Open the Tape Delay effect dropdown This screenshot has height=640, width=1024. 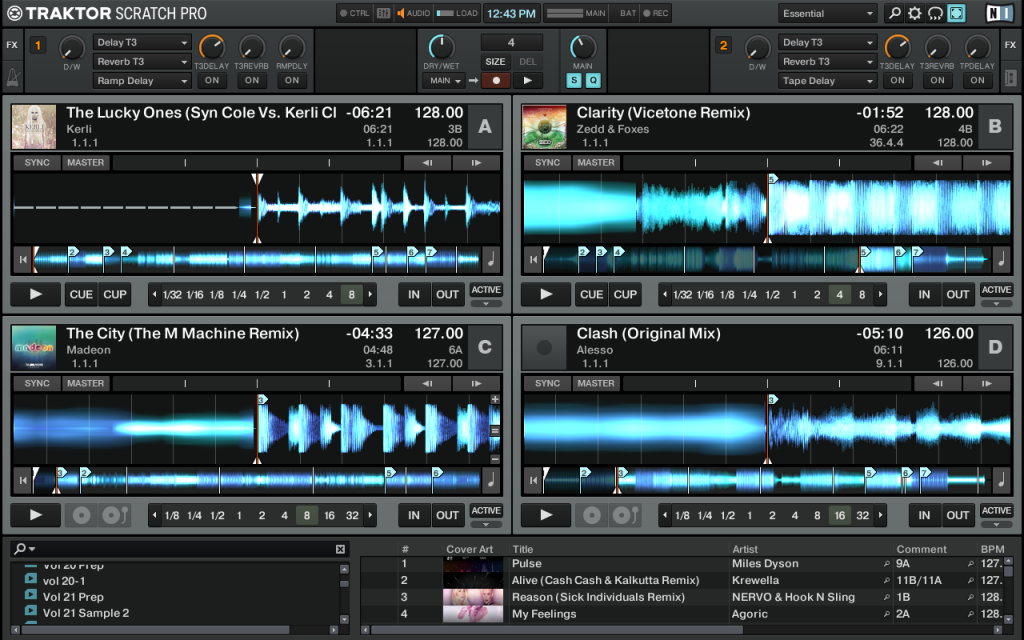(x=827, y=80)
